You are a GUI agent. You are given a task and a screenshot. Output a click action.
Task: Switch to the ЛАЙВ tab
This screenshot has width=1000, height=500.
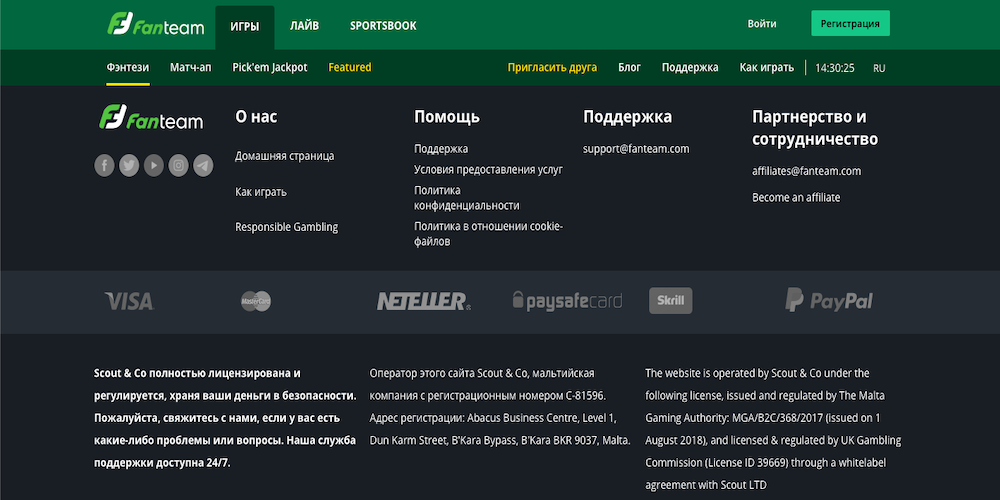point(304,25)
